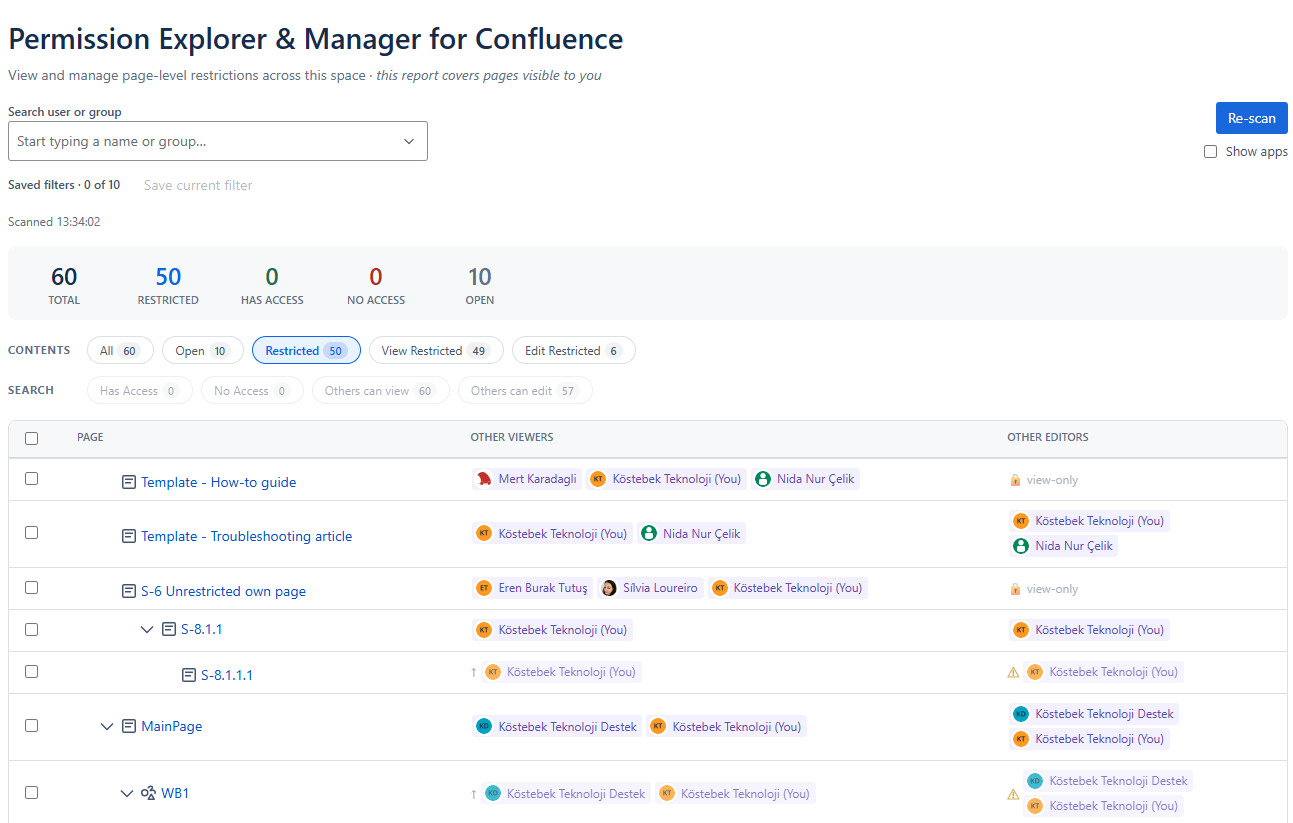Click Köstebek Teknoloji Destek avatar in WB1 viewers
1293x823 pixels.
pyautogui.click(x=492, y=793)
